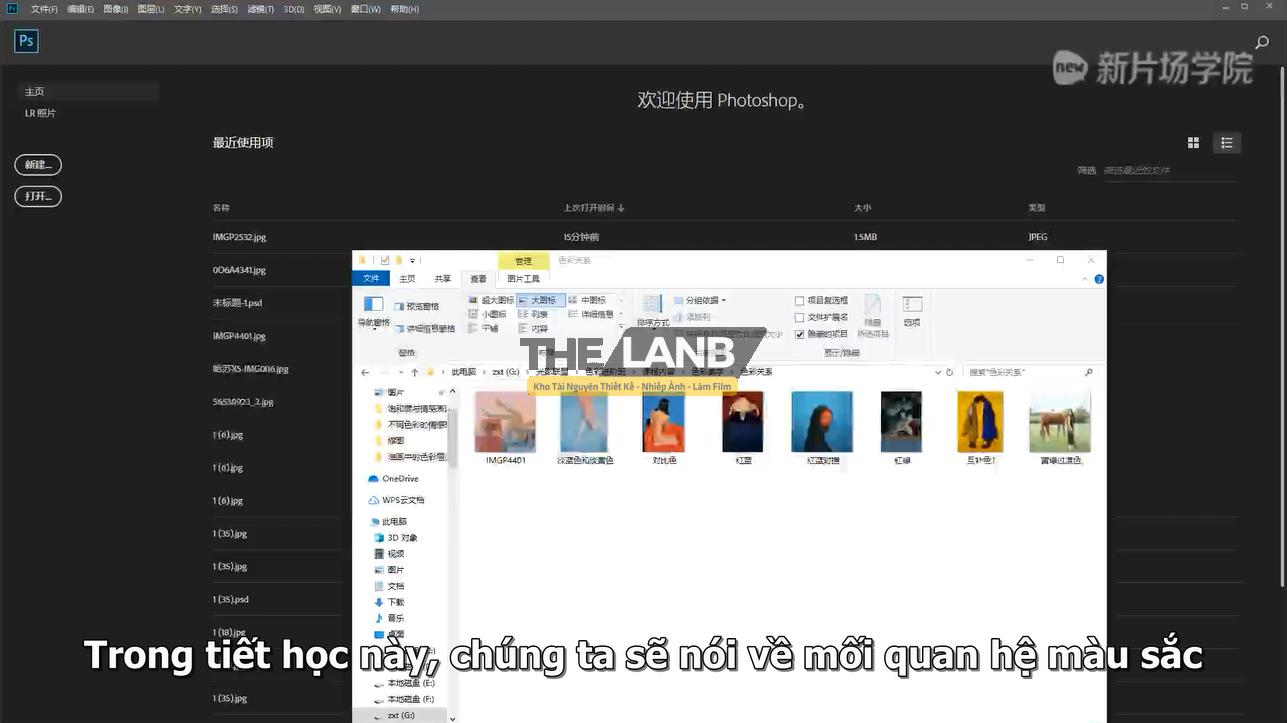
Task: Switch to the 查看 tab in Explorer
Action: [x=477, y=278]
